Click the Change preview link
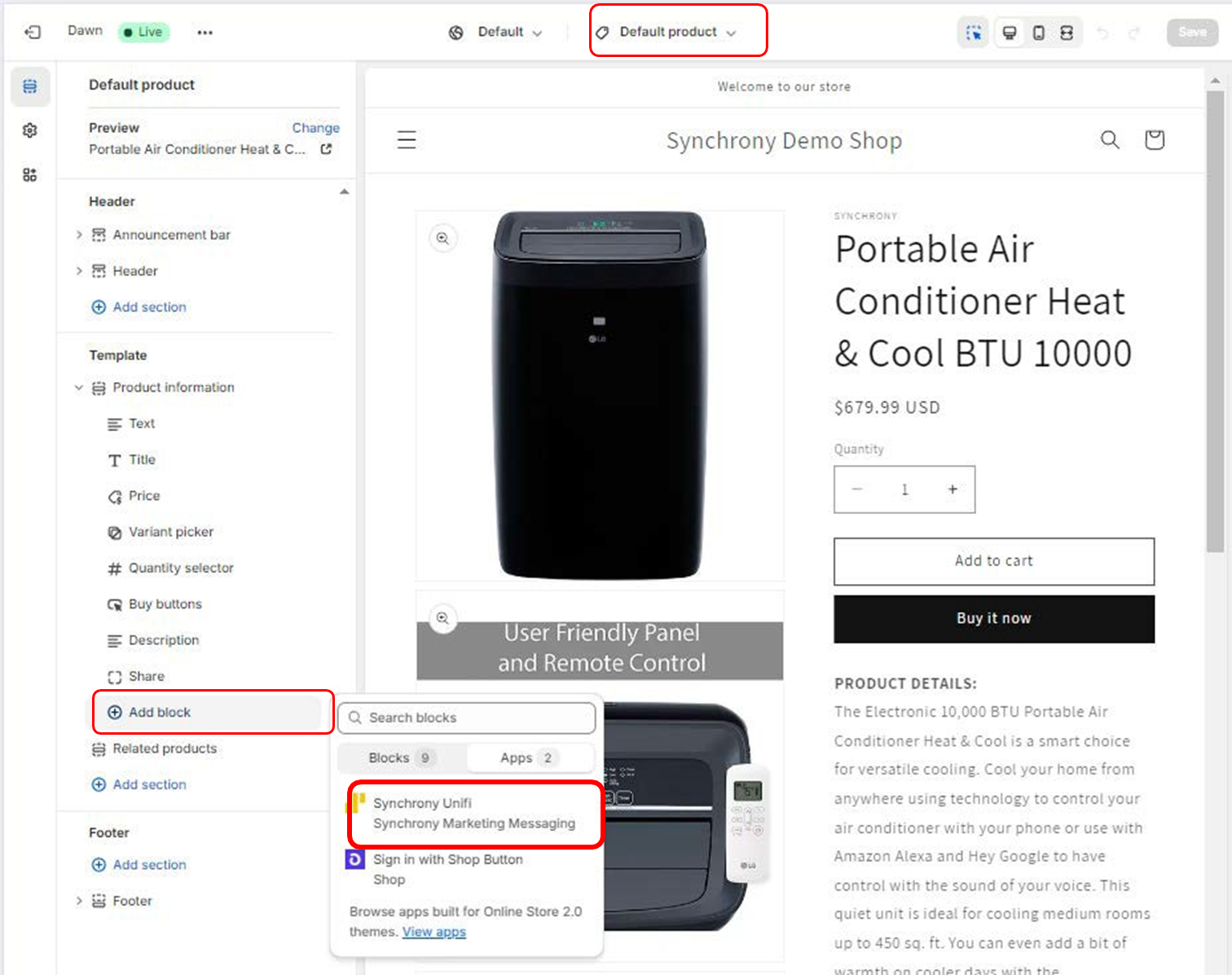The image size is (1232, 975). (315, 128)
